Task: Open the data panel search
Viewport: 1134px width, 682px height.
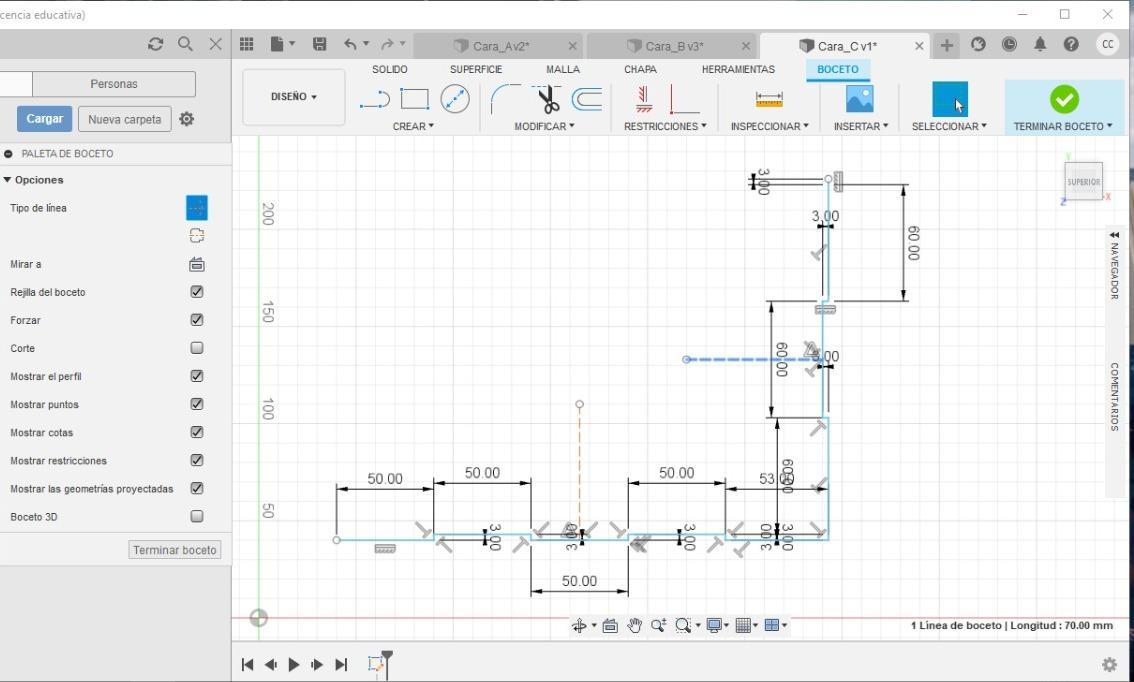Action: click(185, 44)
